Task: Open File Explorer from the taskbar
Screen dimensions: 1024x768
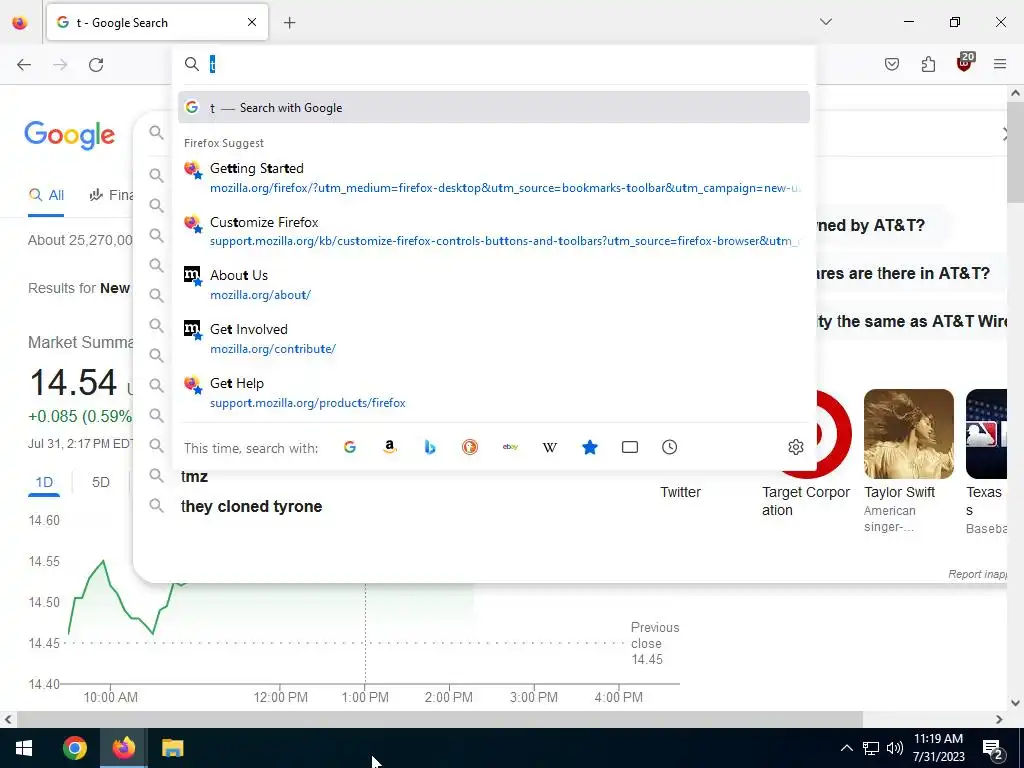Action: 172,748
